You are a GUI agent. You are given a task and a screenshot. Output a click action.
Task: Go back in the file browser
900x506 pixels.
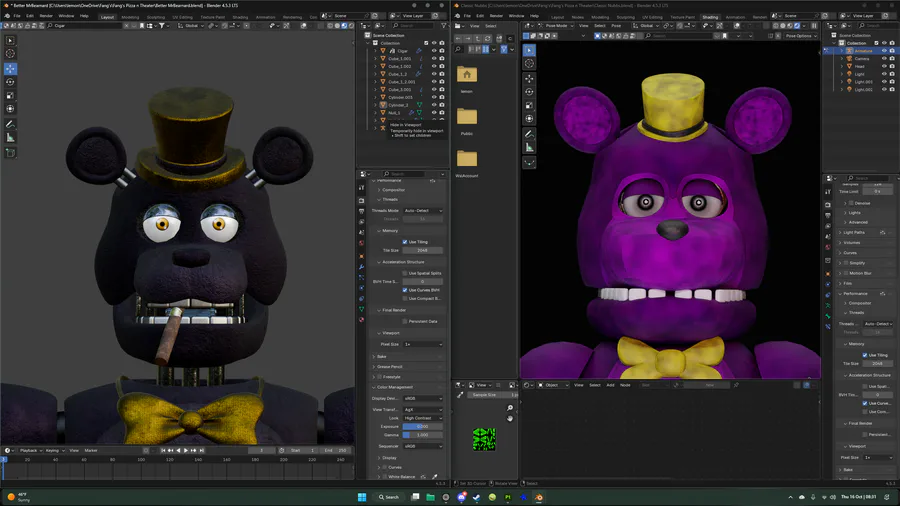458,38
